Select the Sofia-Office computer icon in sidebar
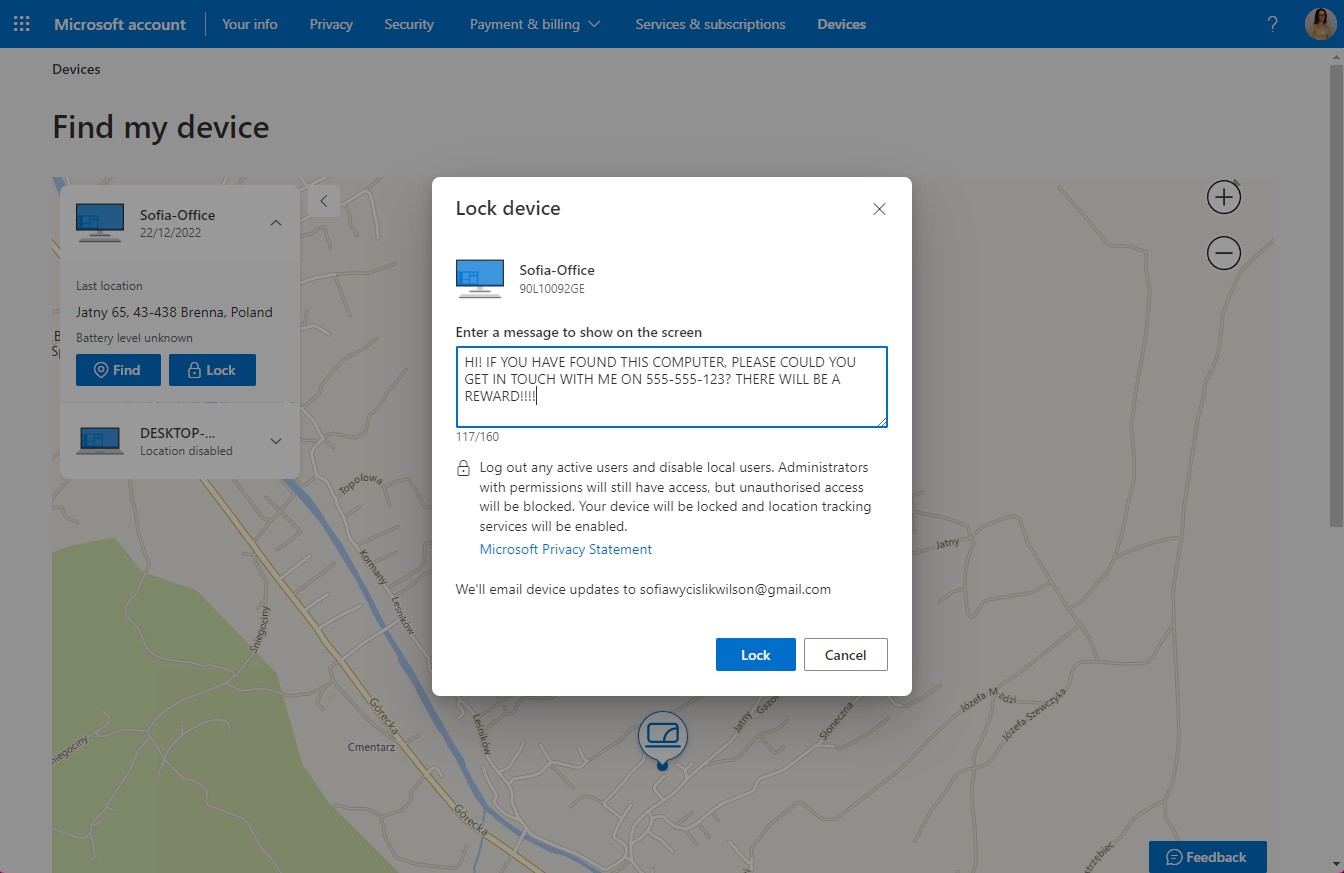This screenshot has height=873, width=1344. [100, 223]
